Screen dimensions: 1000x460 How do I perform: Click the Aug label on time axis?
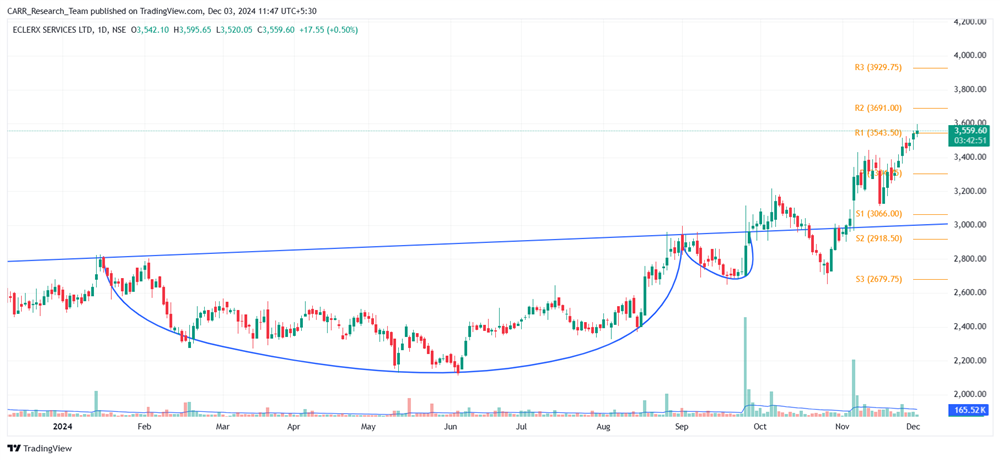tap(603, 426)
